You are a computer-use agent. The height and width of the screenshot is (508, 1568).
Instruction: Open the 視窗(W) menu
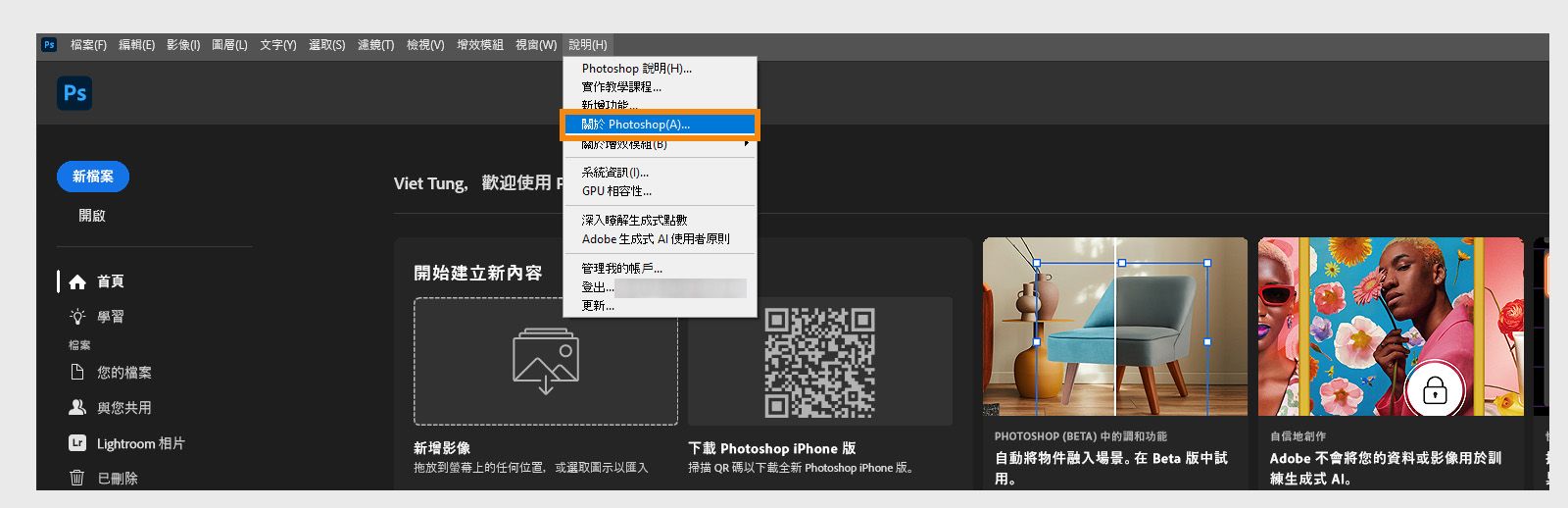click(x=536, y=45)
